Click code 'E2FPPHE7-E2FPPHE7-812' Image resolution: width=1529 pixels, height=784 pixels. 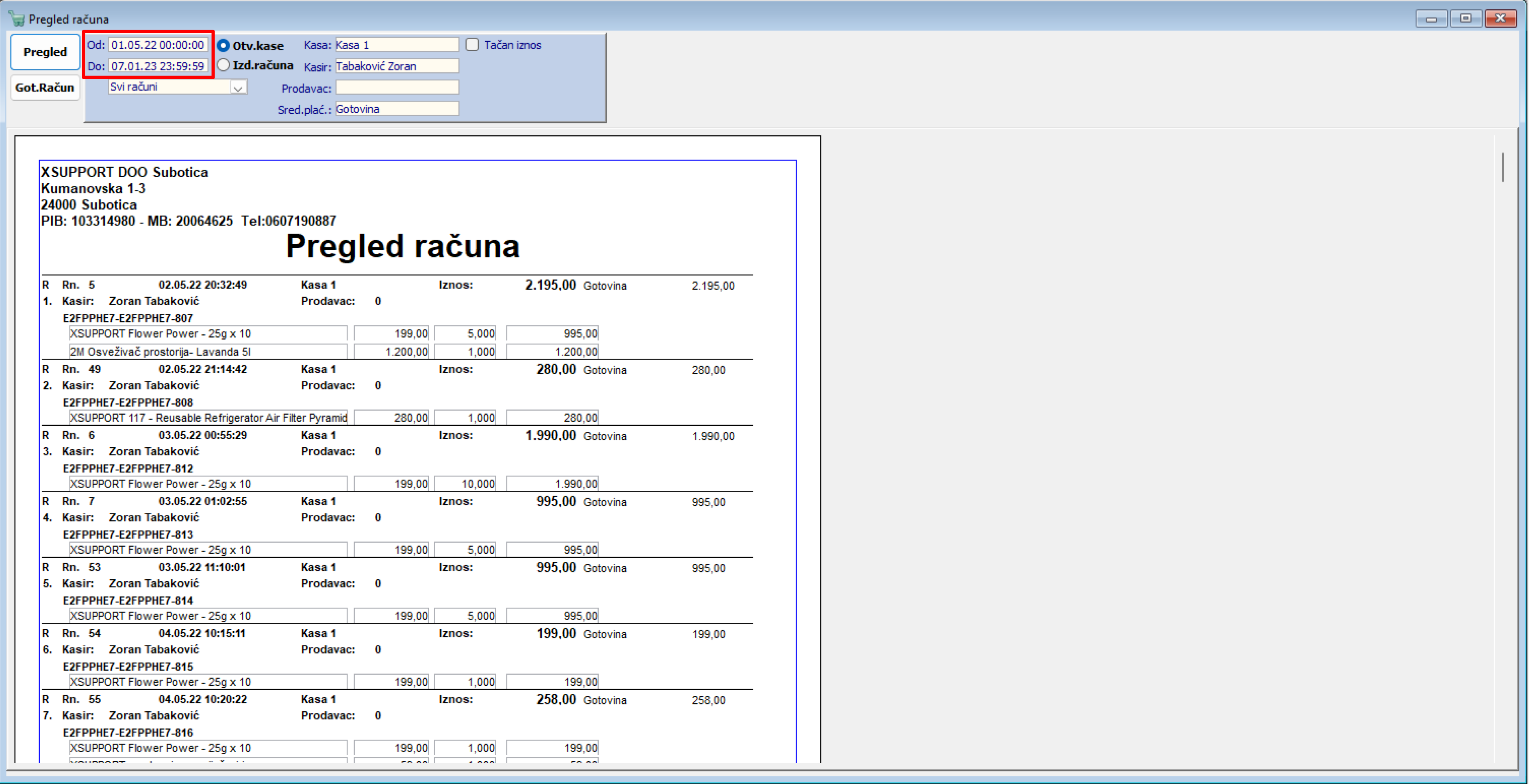tap(128, 468)
